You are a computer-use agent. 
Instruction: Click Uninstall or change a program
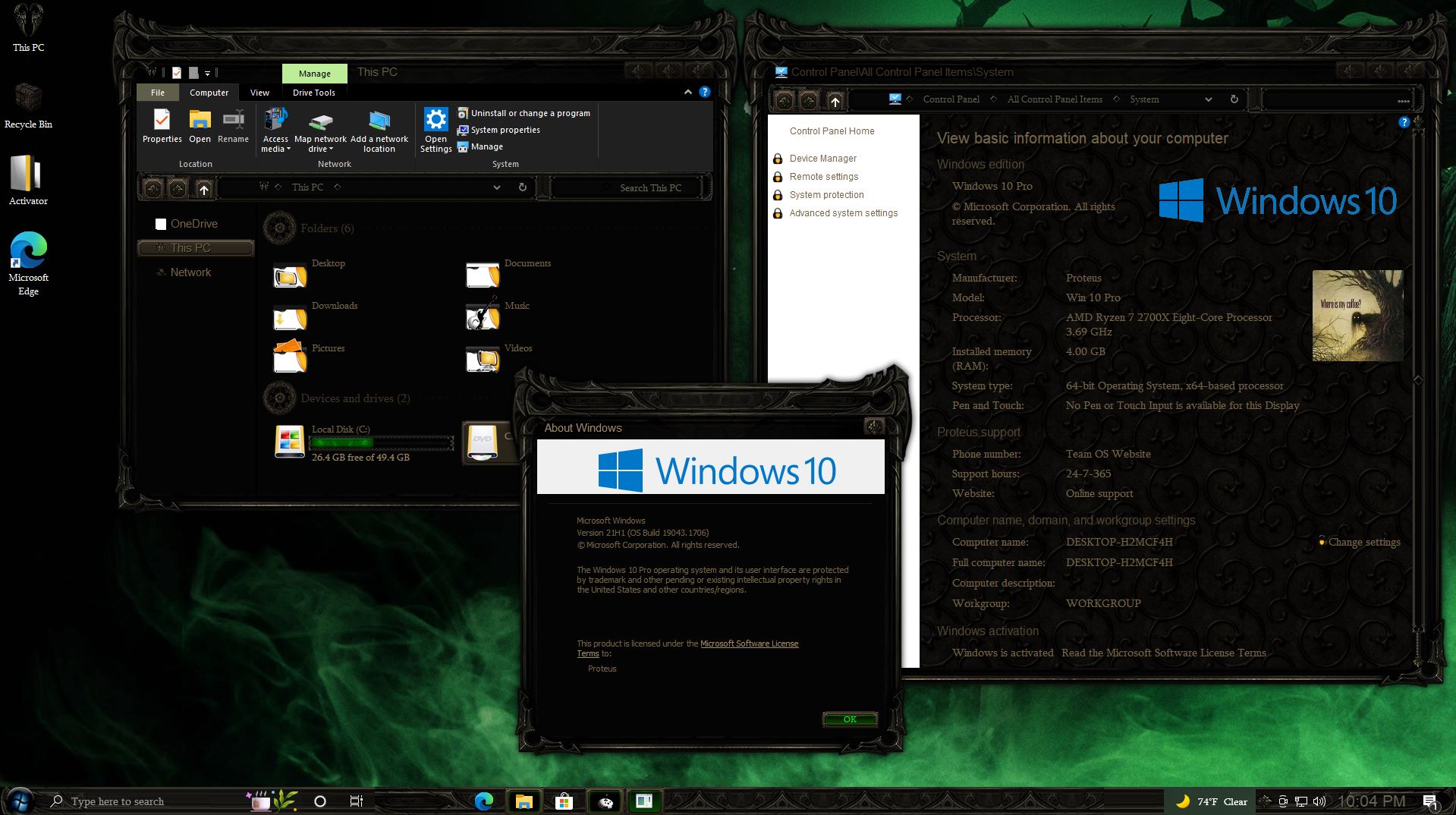[523, 113]
